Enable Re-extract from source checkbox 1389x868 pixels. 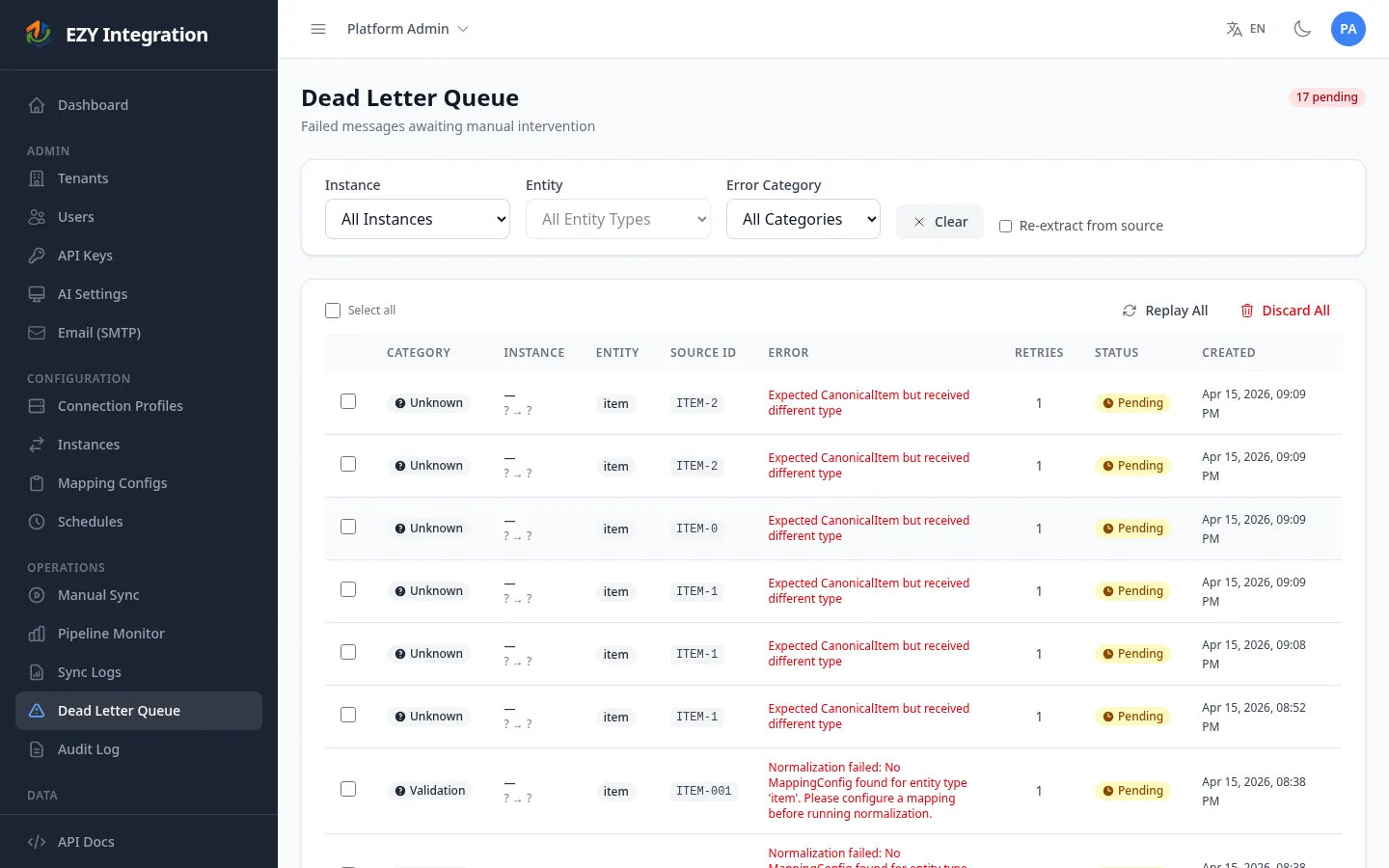point(1005,226)
